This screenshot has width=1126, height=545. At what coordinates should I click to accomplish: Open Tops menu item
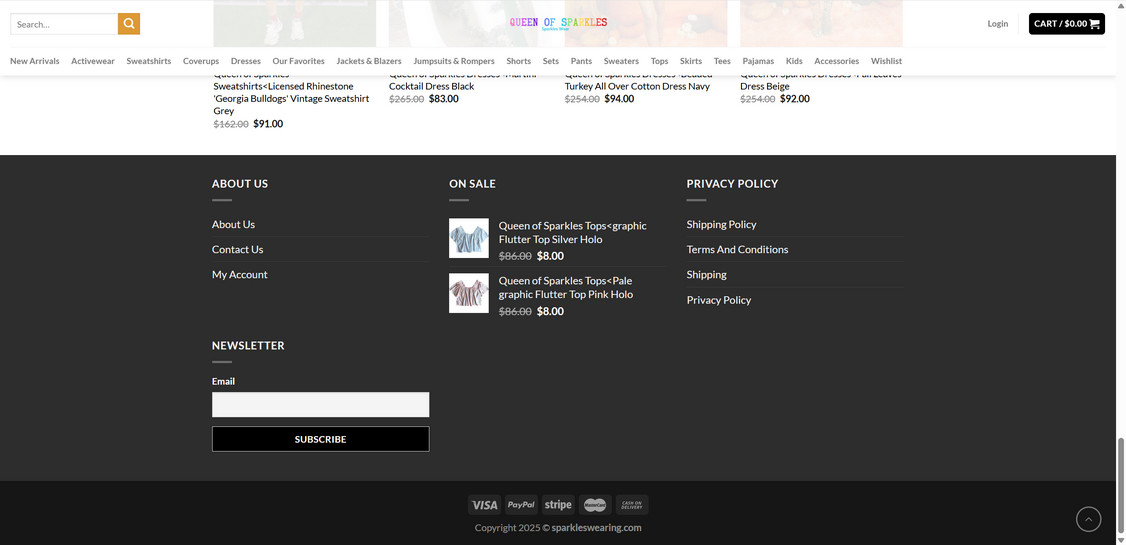(x=659, y=61)
